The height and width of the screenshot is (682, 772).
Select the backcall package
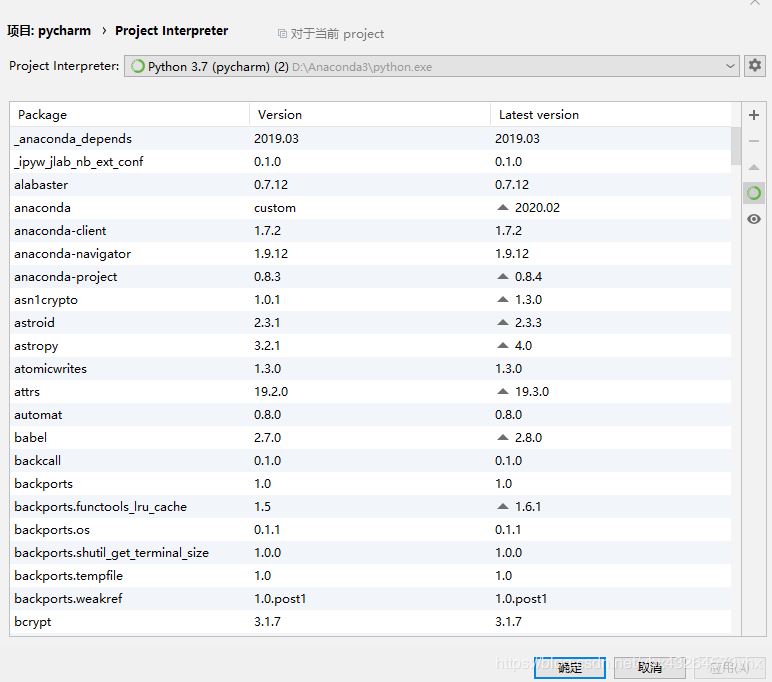pos(370,460)
